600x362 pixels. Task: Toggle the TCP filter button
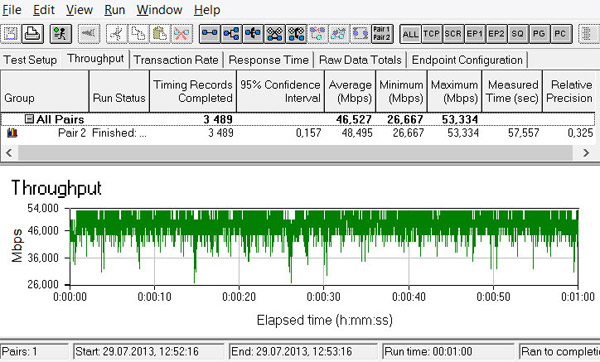point(432,34)
